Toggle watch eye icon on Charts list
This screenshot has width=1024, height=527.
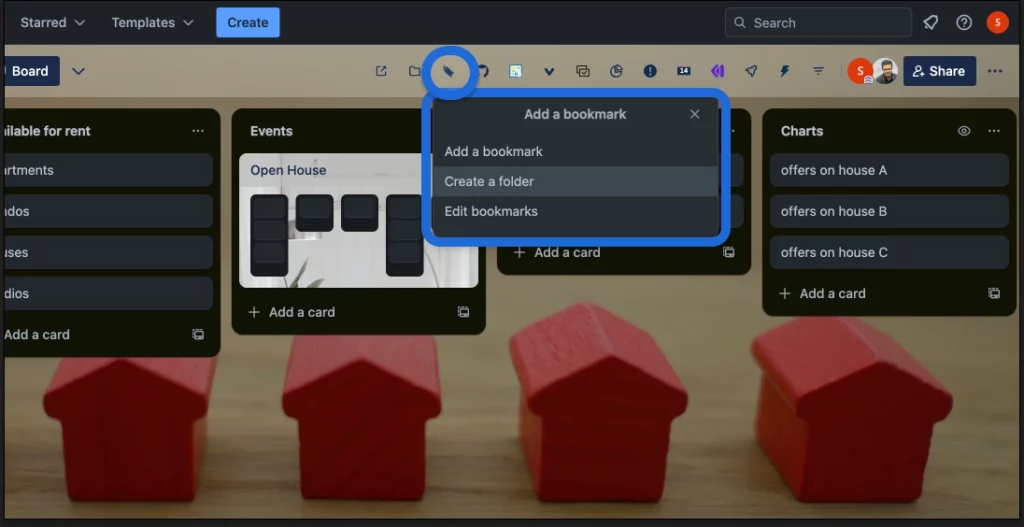click(964, 131)
